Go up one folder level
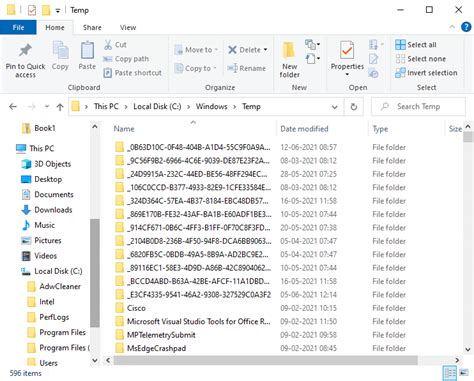474x381 pixels. click(60, 107)
